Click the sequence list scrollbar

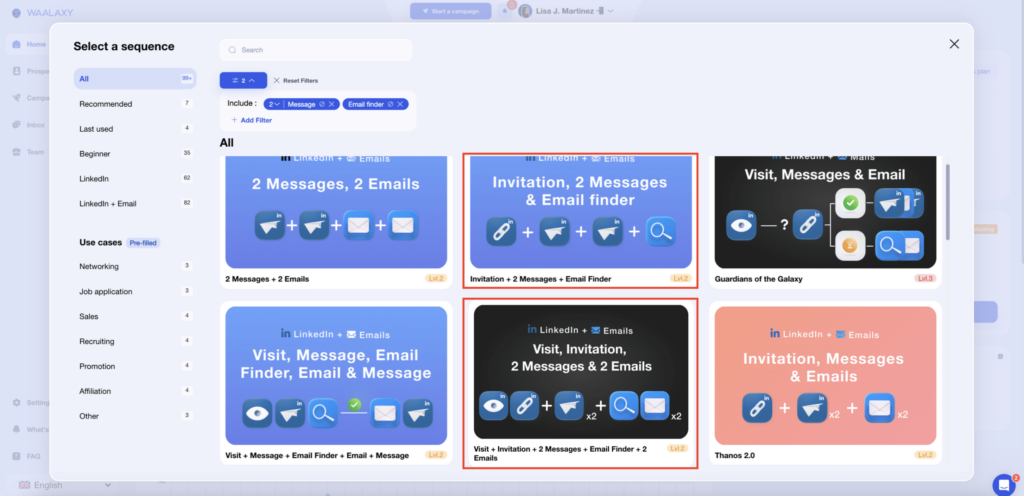click(x=947, y=200)
